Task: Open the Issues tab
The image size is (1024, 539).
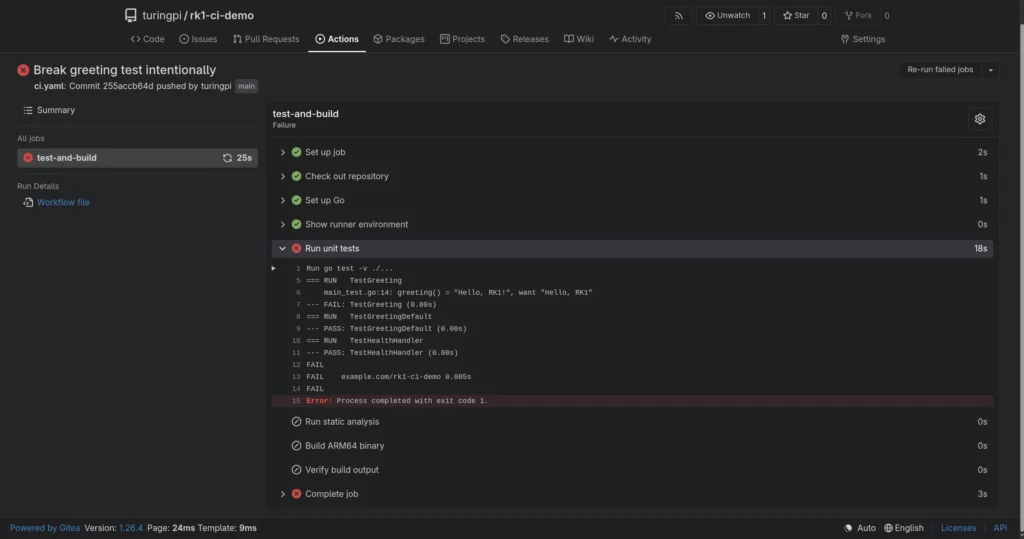Action: click(x=198, y=39)
